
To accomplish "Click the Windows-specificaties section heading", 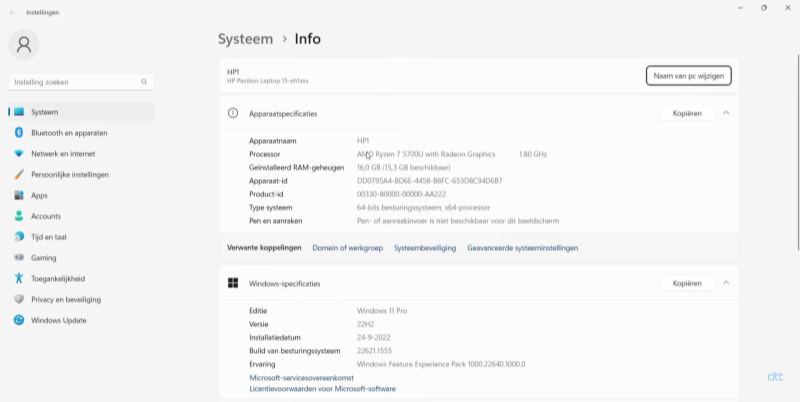I will (x=285, y=284).
